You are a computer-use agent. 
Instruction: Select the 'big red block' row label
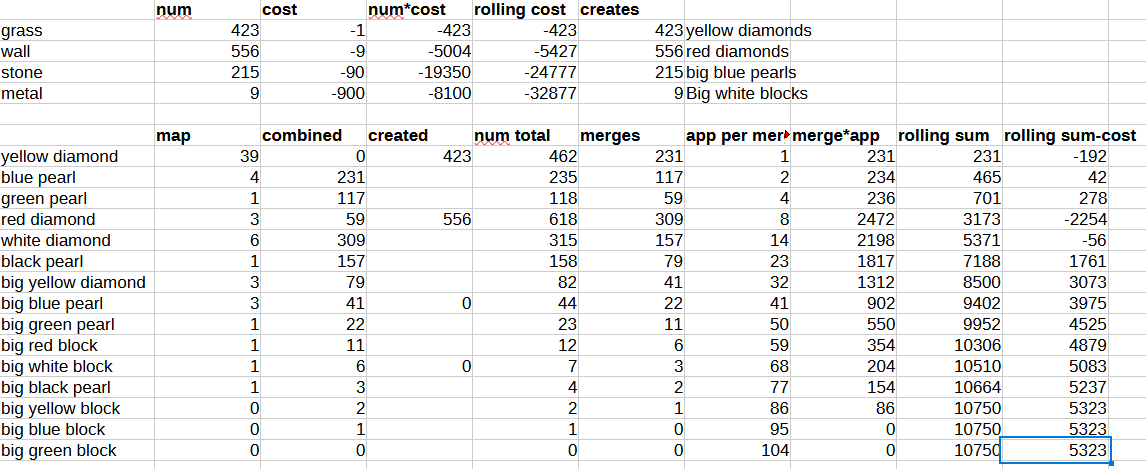tap(77, 345)
